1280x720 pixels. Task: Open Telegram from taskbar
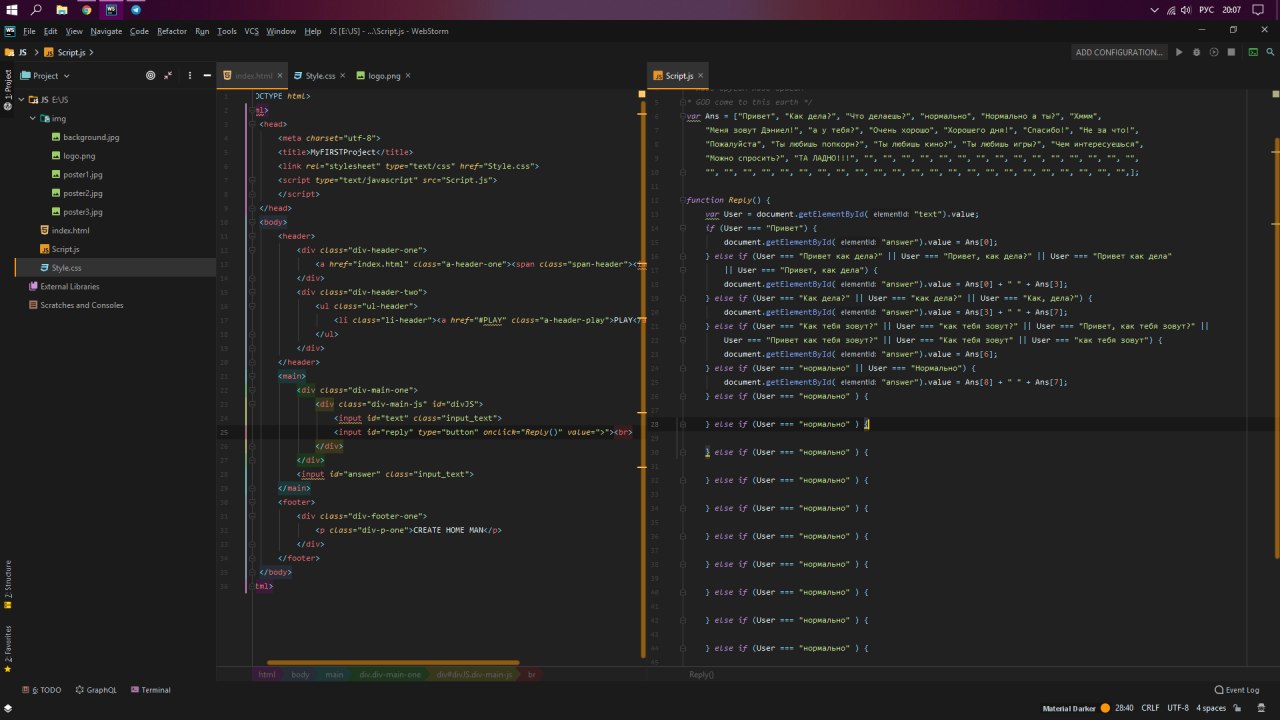[137, 9]
